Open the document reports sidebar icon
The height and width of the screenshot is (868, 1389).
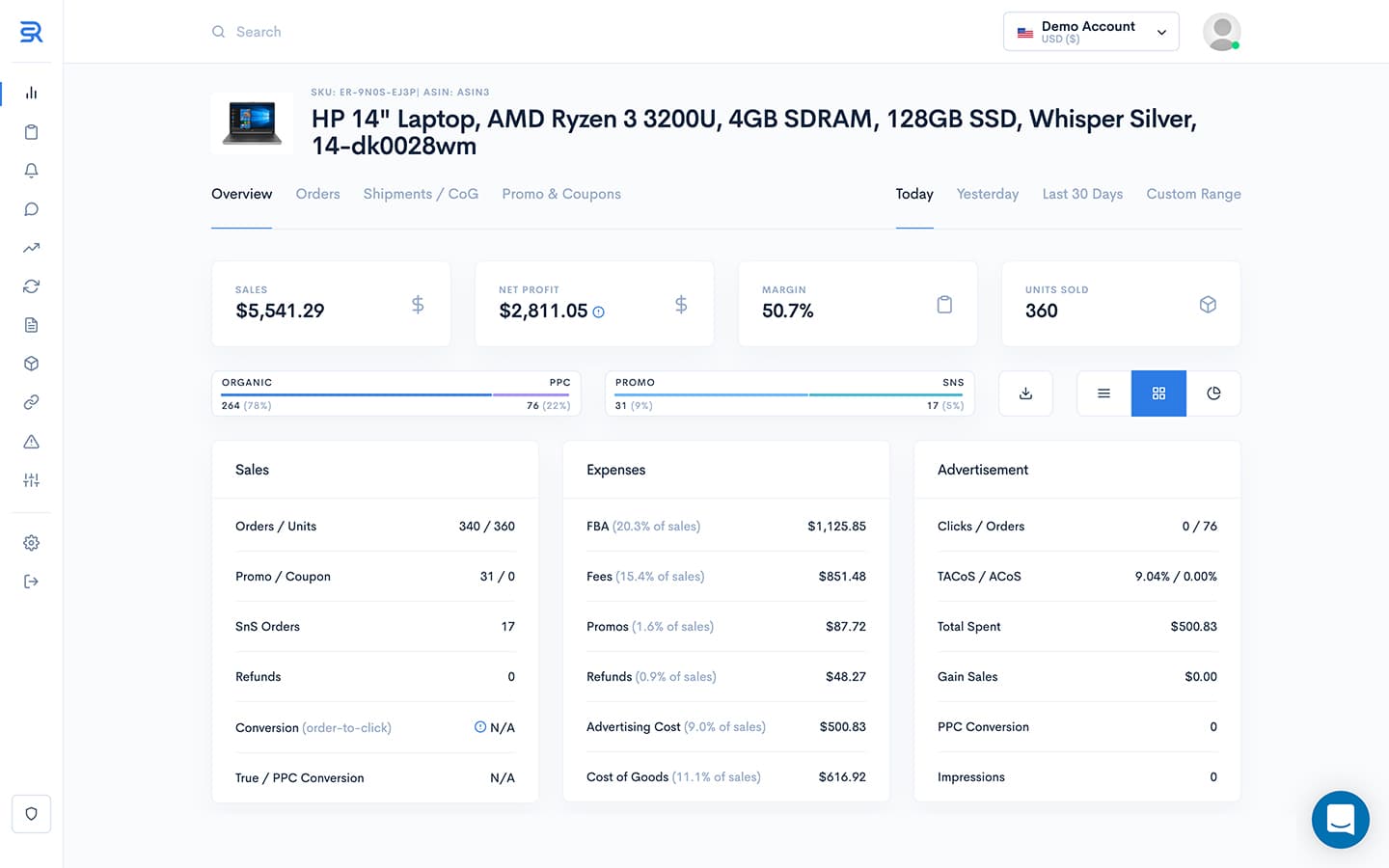31,325
